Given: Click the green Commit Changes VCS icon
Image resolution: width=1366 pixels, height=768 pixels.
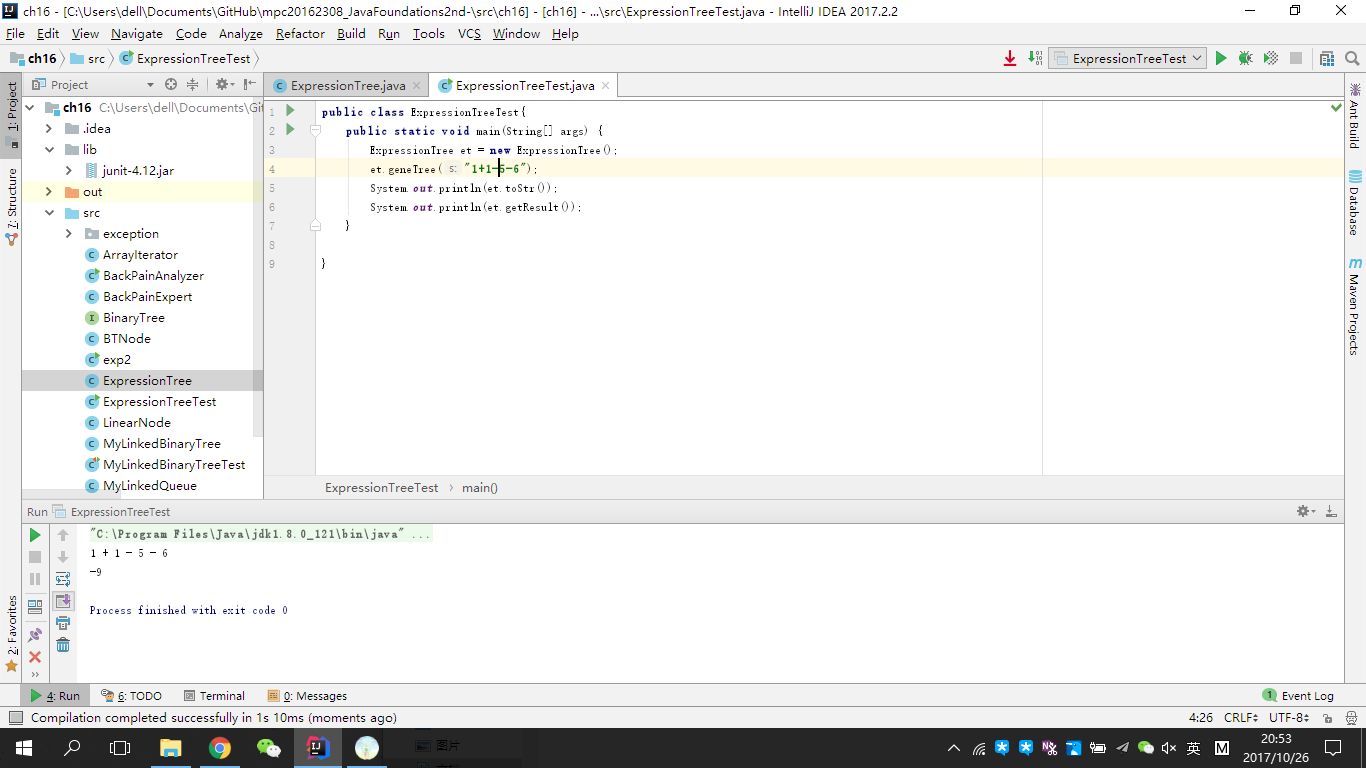Looking at the screenshot, I should point(1035,58).
